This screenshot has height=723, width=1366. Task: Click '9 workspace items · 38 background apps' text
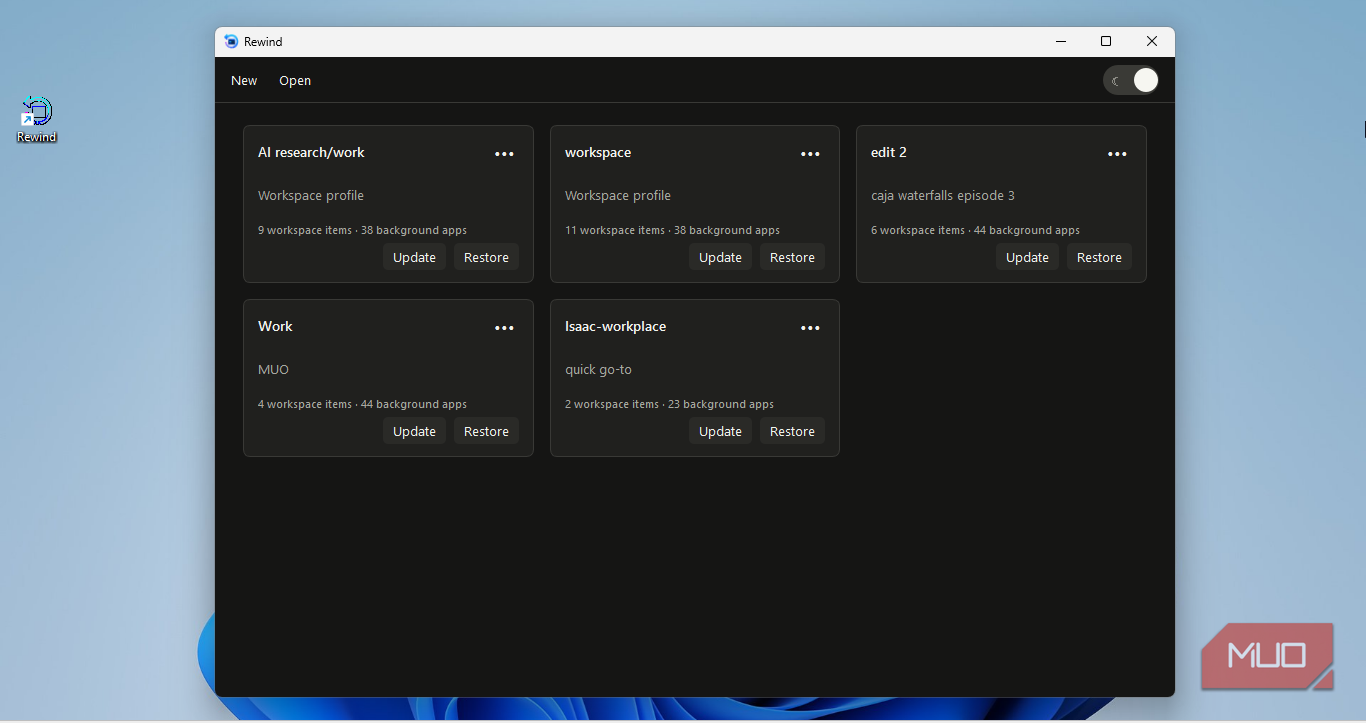pos(362,230)
